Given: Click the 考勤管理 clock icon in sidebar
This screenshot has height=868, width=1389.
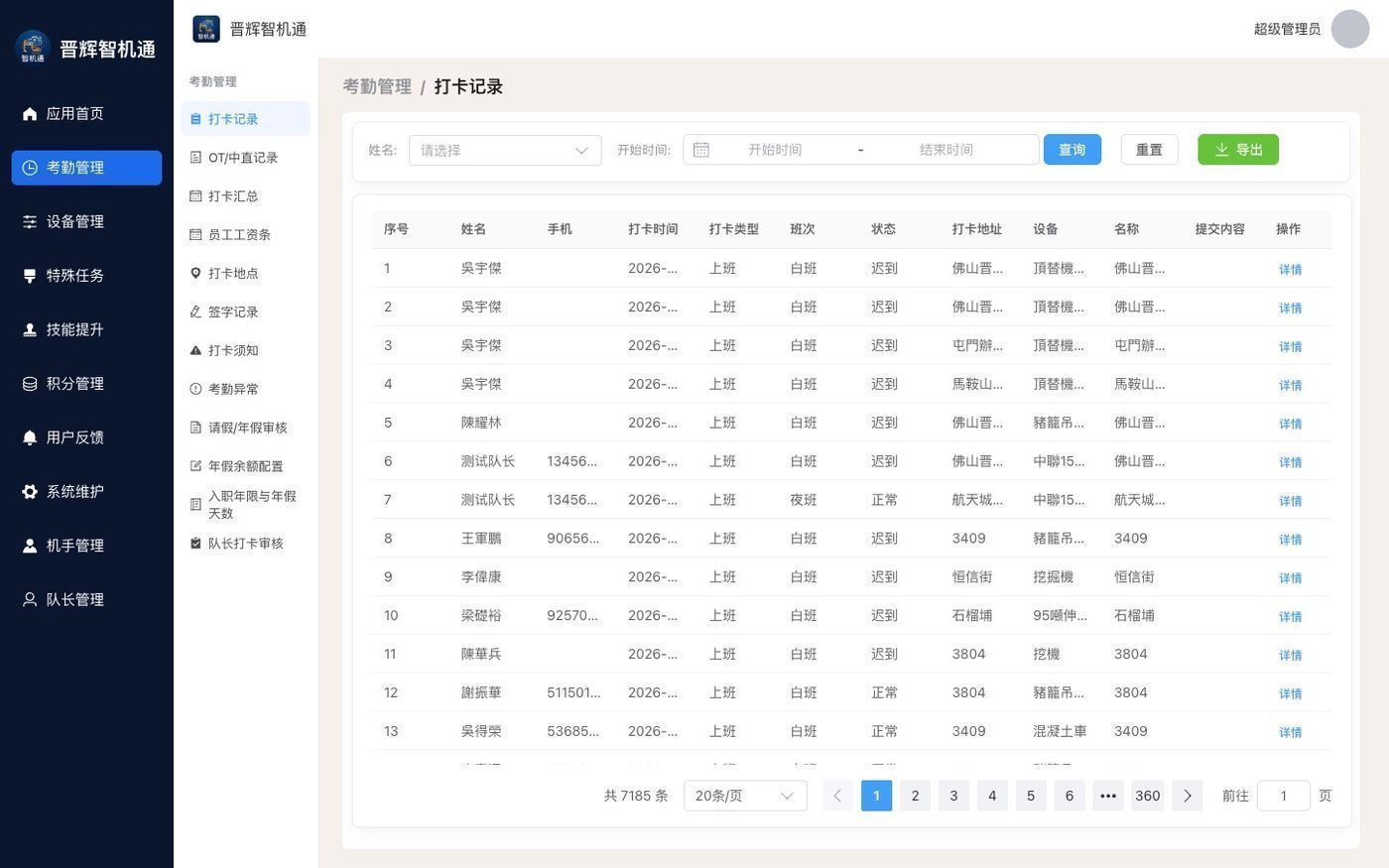Looking at the screenshot, I should [30, 168].
